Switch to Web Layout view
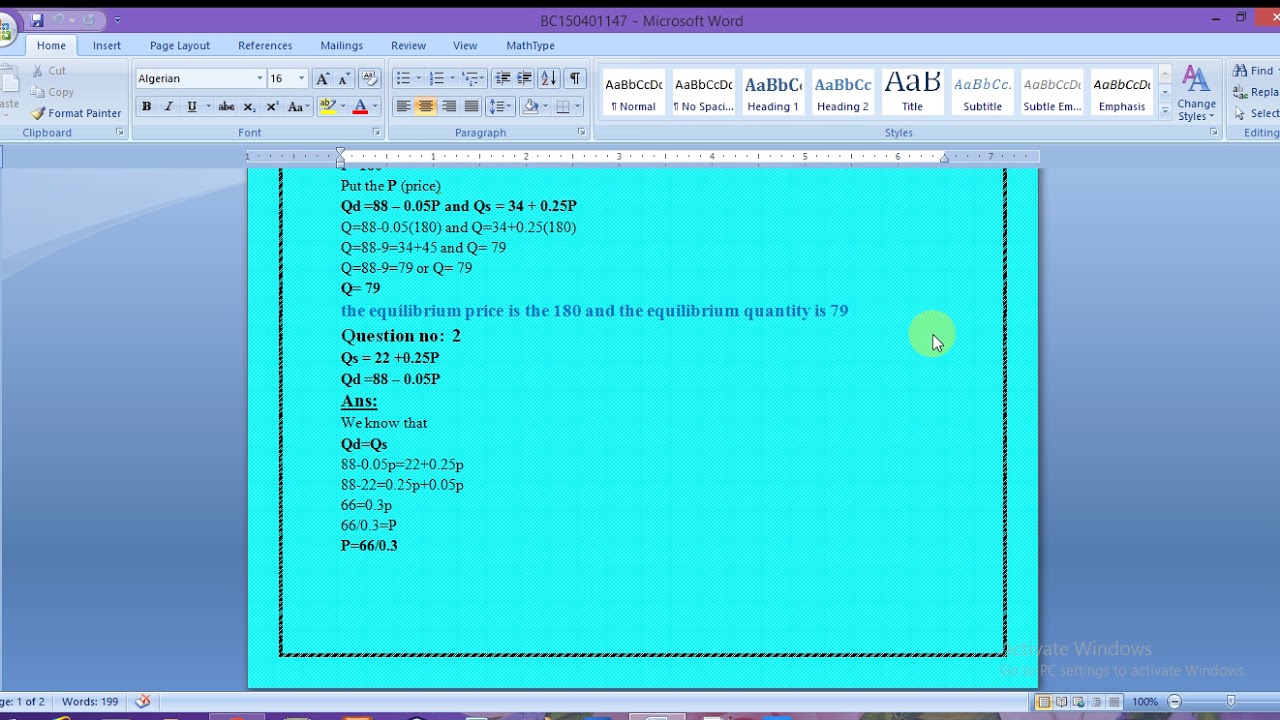1280x720 pixels. [1080, 702]
